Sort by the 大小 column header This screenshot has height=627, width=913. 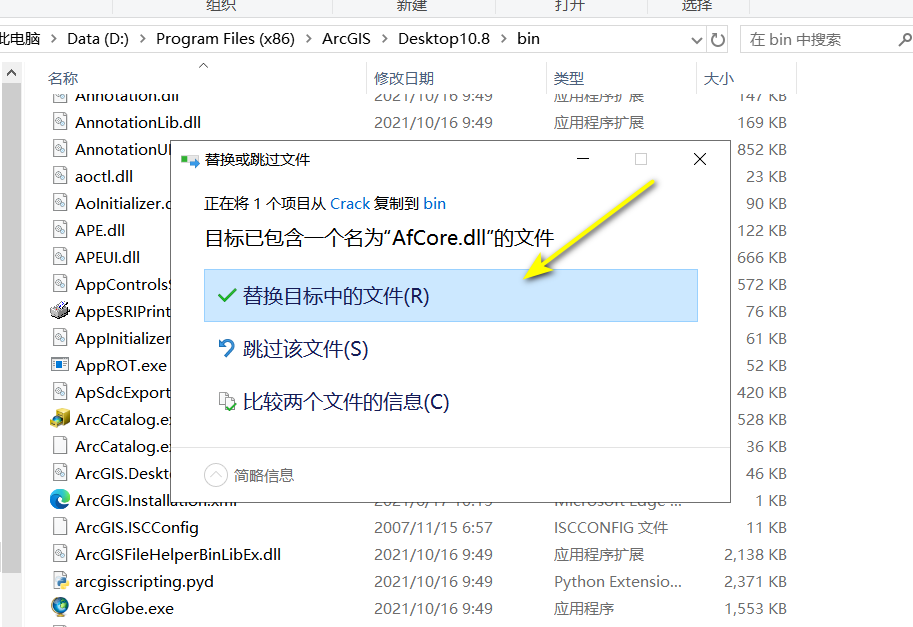tap(719, 78)
